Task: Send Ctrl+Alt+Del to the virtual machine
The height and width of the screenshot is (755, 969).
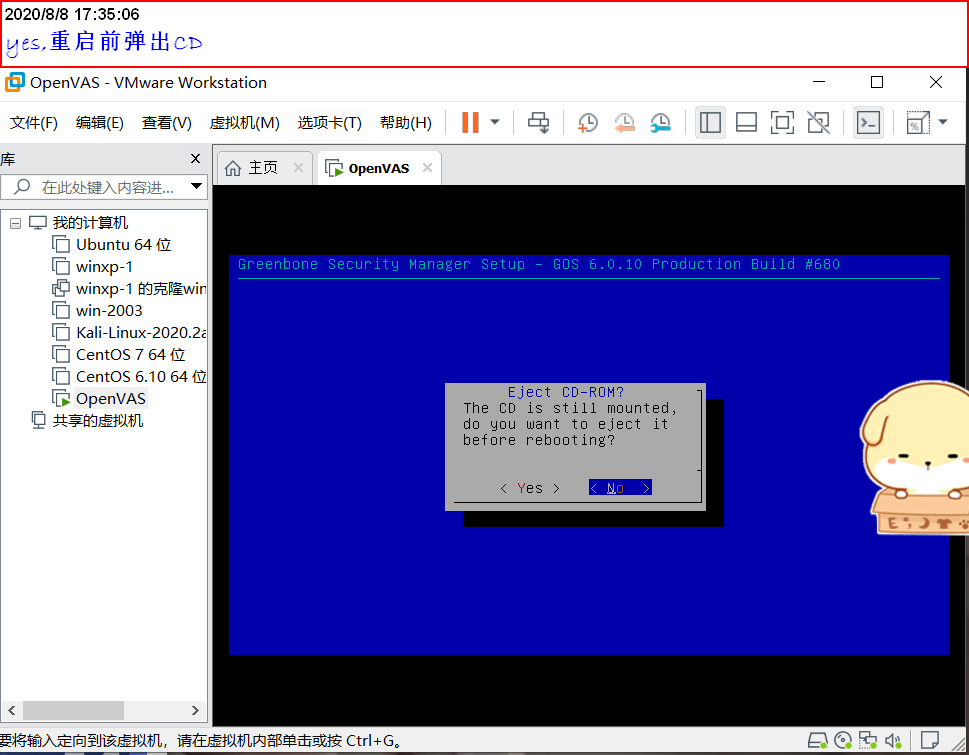Action: pos(538,122)
